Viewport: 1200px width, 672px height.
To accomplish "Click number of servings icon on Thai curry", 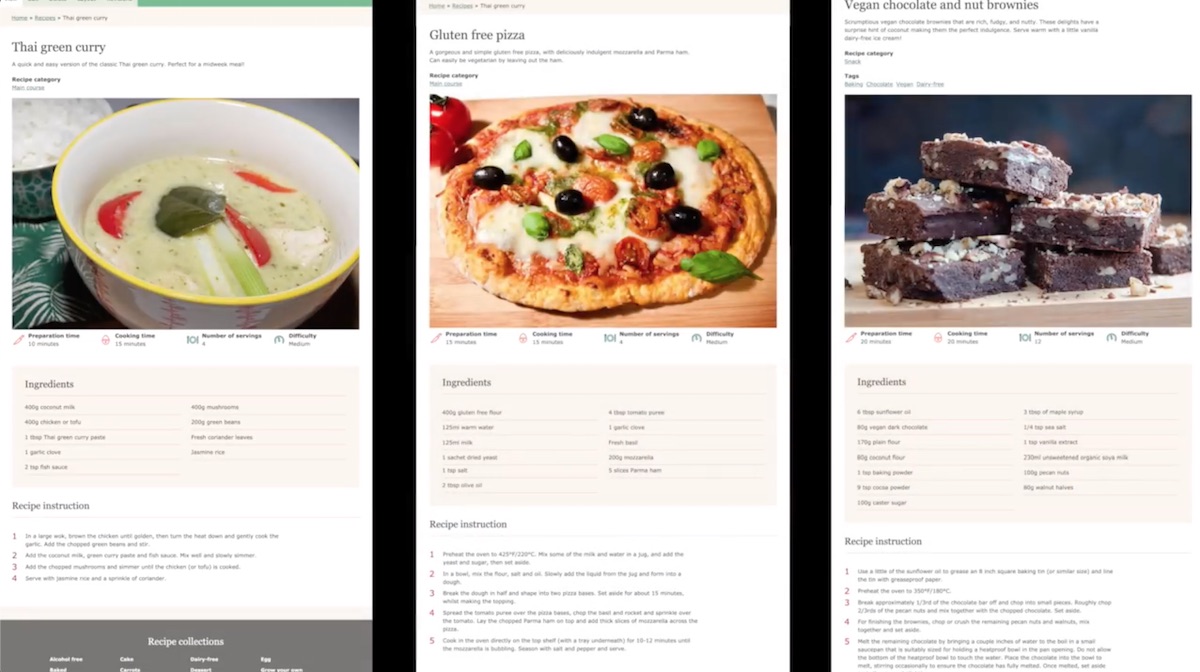I will [x=193, y=339].
